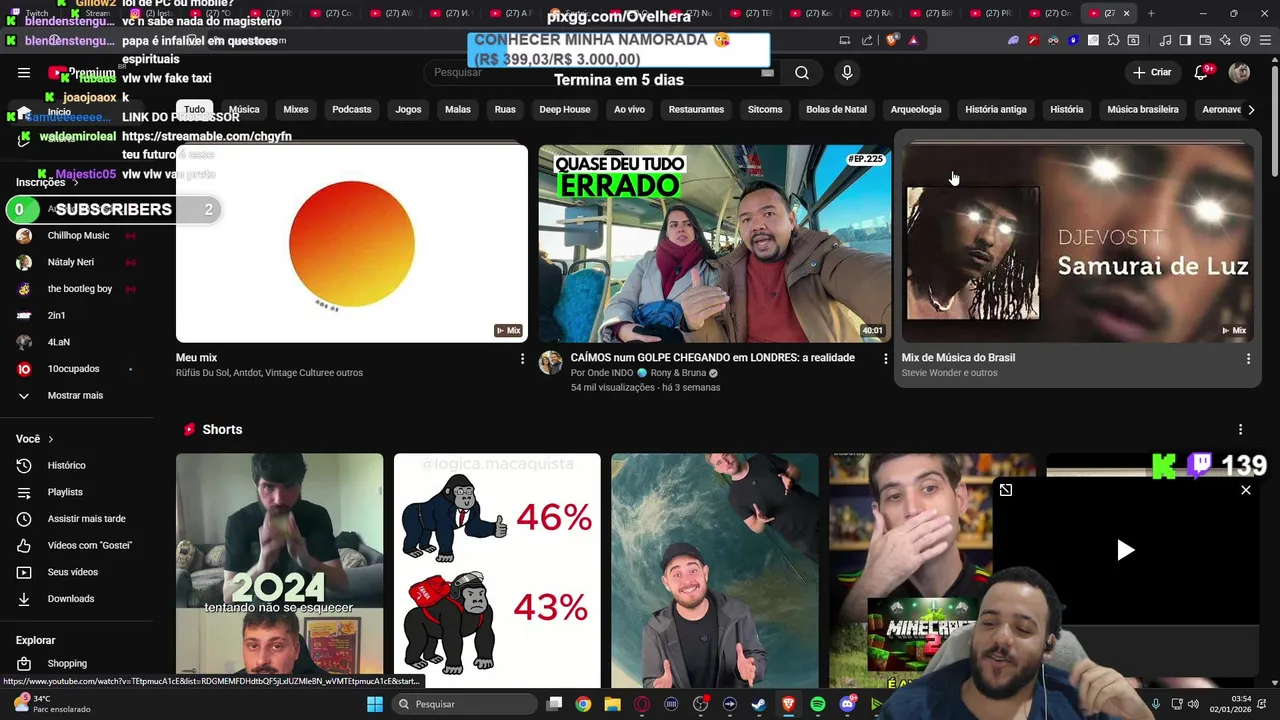Play the miniplayer video

click(x=1125, y=550)
